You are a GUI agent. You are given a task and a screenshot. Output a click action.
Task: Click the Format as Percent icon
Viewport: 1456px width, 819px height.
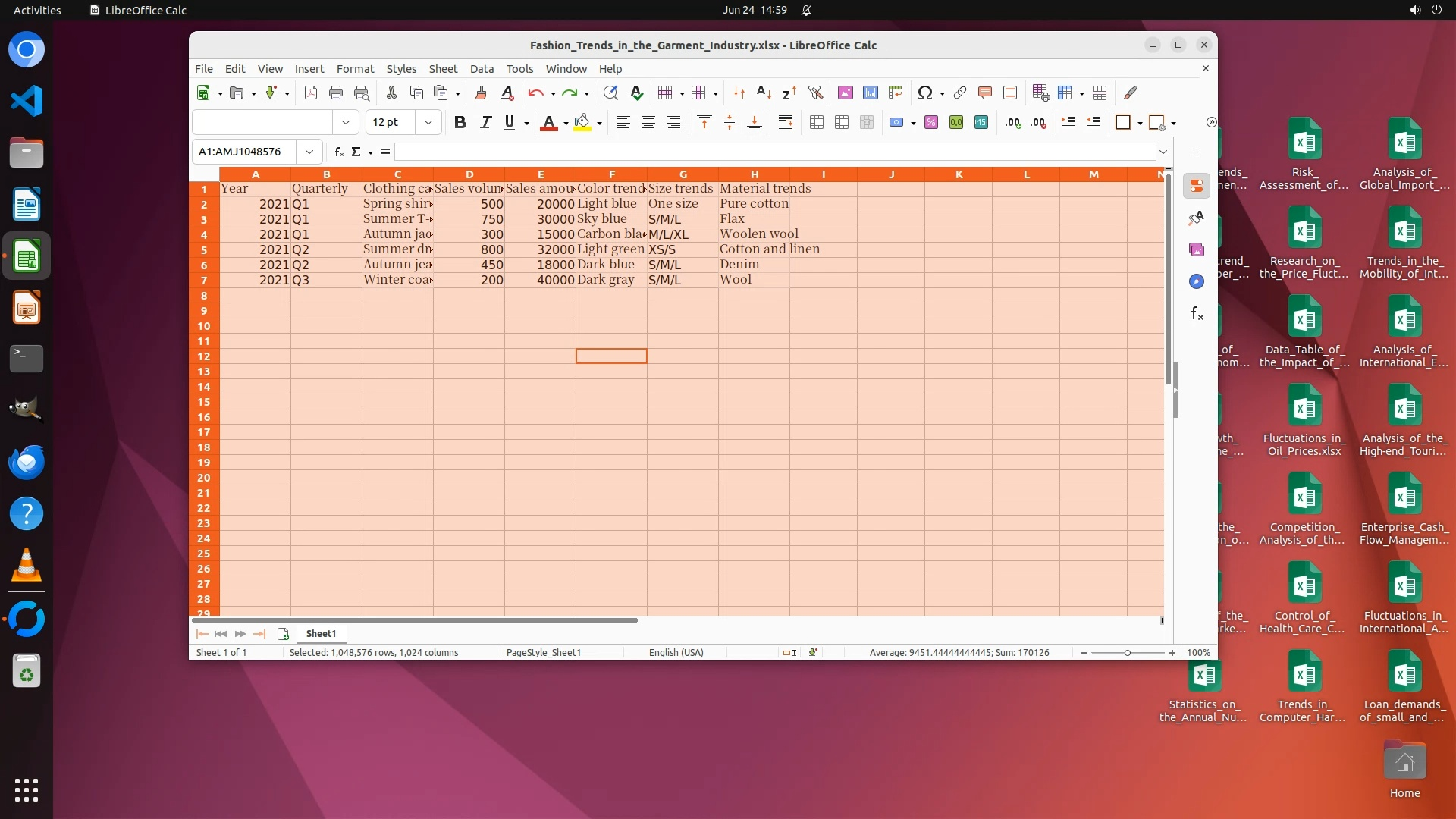[x=931, y=122]
